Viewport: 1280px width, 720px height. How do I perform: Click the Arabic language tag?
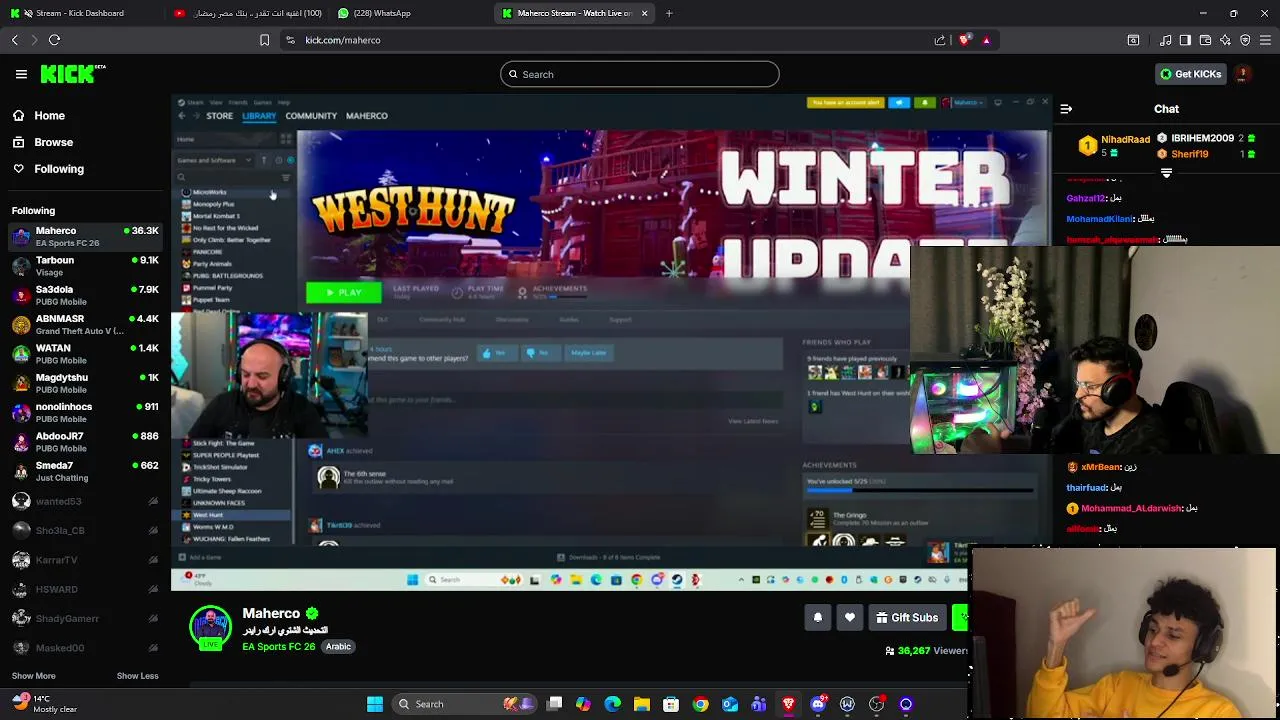(x=338, y=647)
